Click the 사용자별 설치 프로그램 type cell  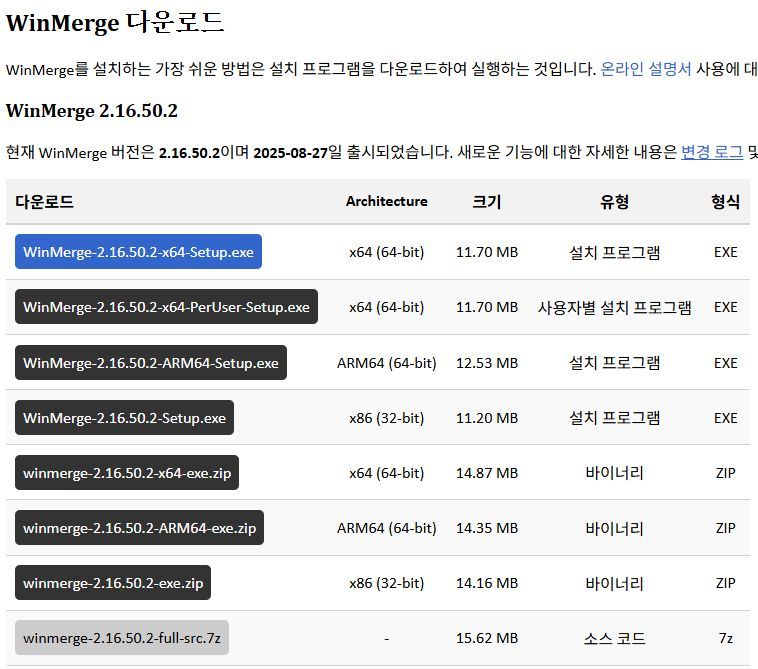(614, 307)
